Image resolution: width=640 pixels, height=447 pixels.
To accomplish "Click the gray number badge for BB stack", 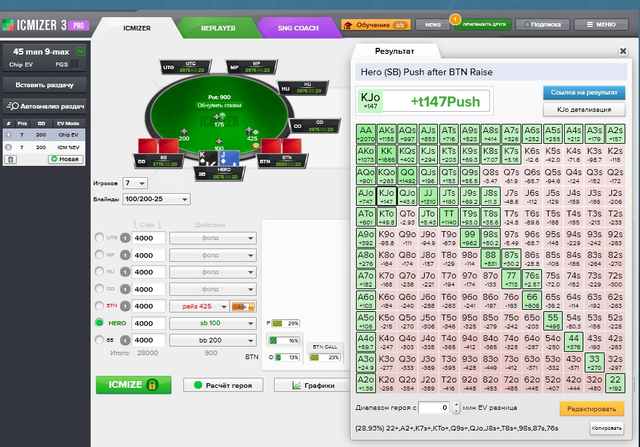I will [x=125, y=340].
